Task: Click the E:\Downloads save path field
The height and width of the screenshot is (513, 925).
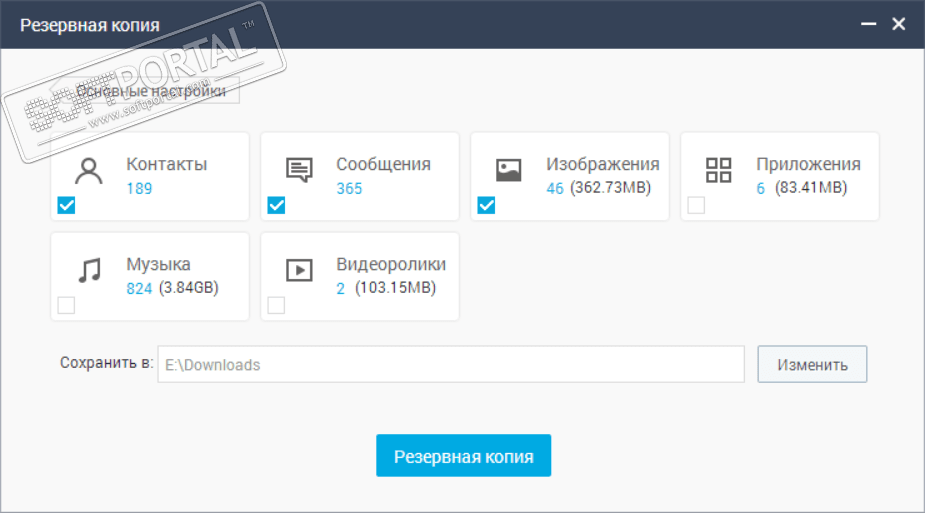Action: pyautogui.click(x=451, y=364)
